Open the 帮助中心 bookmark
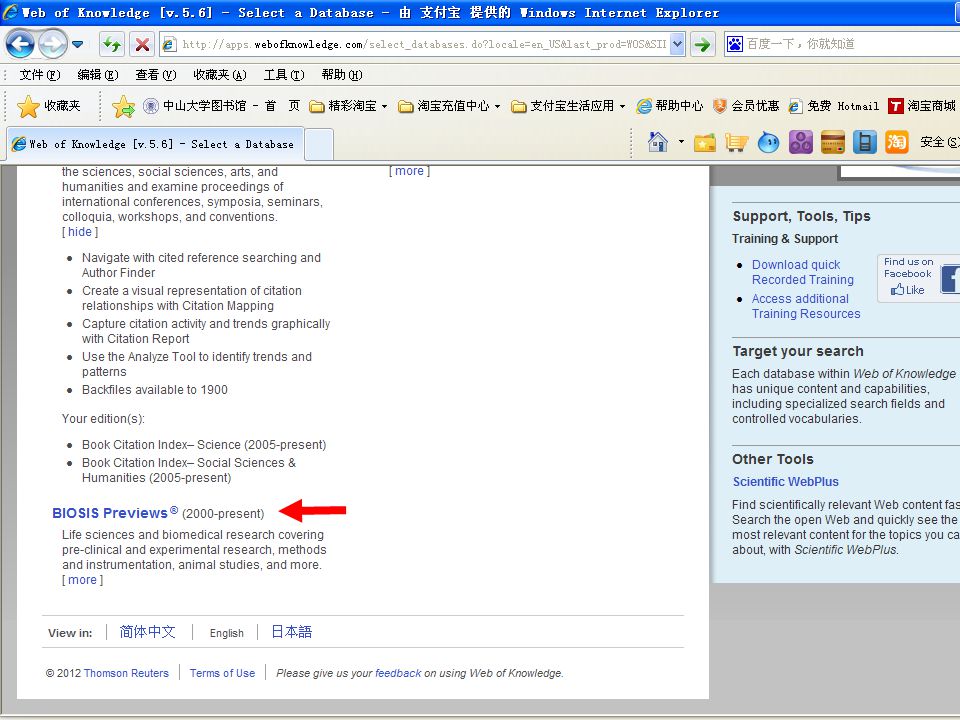The width and height of the screenshot is (960, 720). (670, 106)
